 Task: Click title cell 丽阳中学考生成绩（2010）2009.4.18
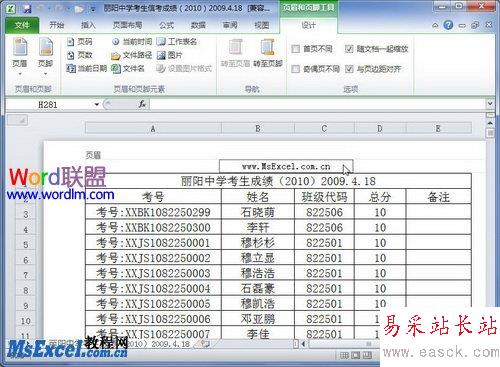point(278,181)
